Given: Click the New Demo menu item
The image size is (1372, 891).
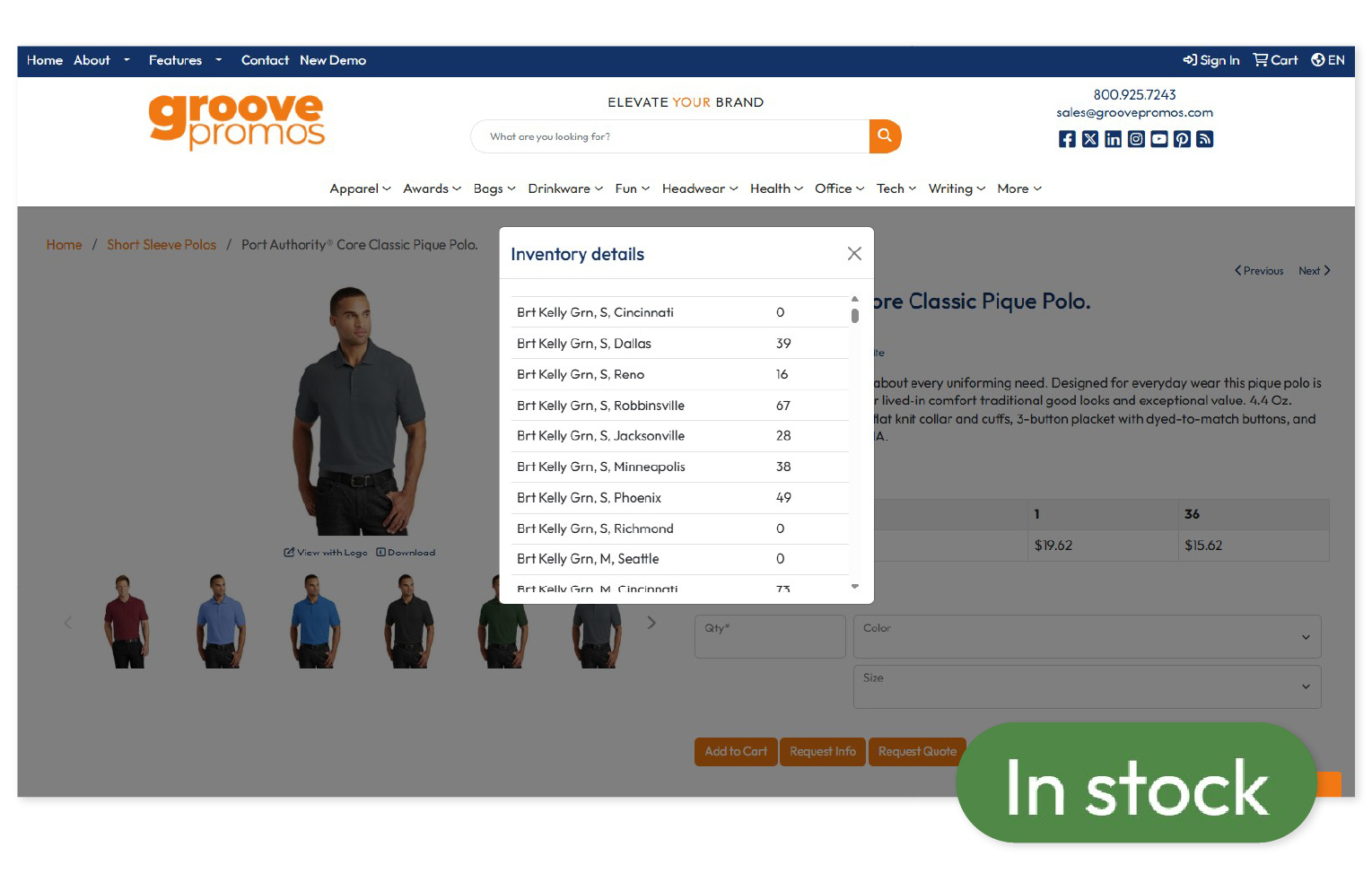Looking at the screenshot, I should coord(333,60).
